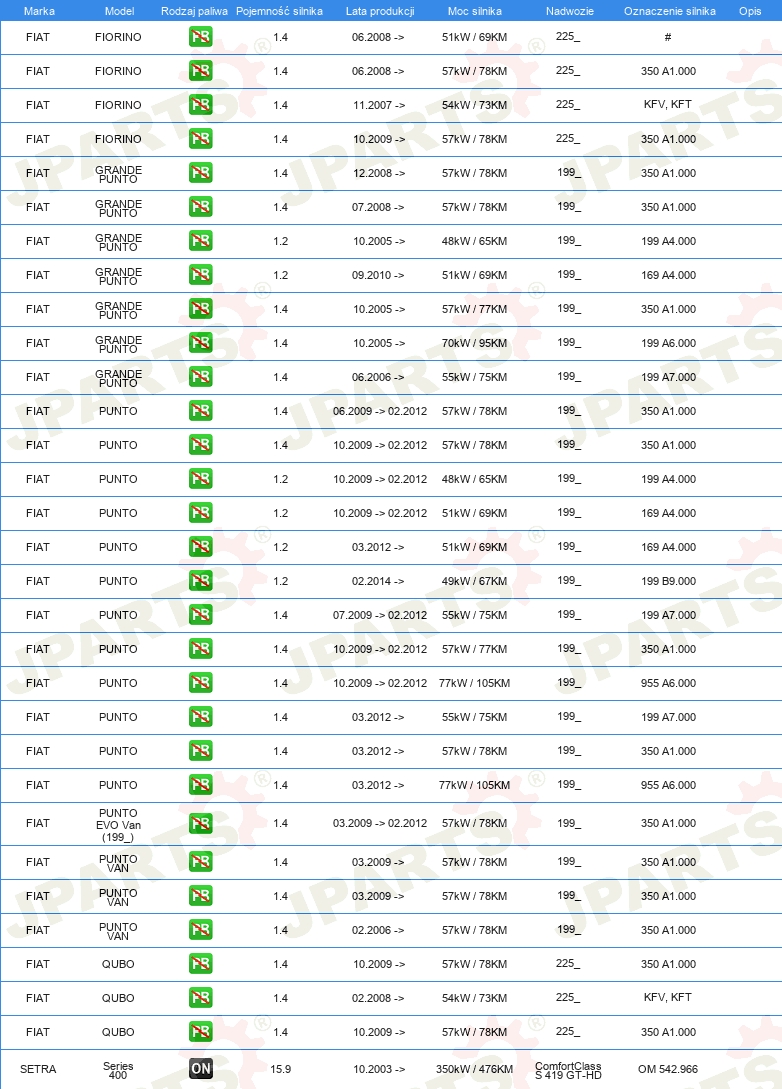
Task: Click petrol fuel icon in Punto 07.2009 -> 02.2012 row
Action: [201, 615]
